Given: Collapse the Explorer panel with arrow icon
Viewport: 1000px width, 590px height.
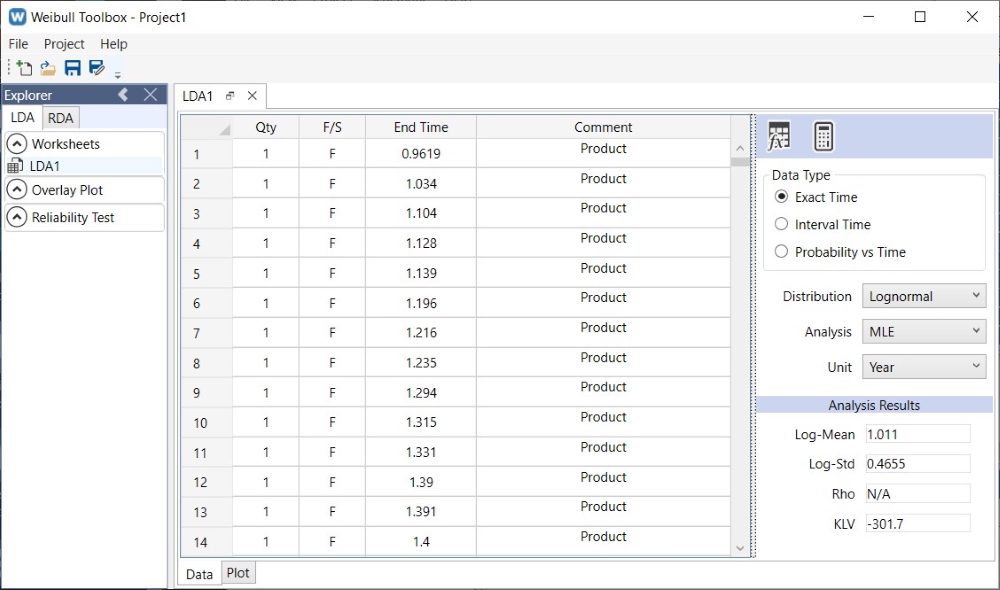Looking at the screenshot, I should tap(123, 95).
